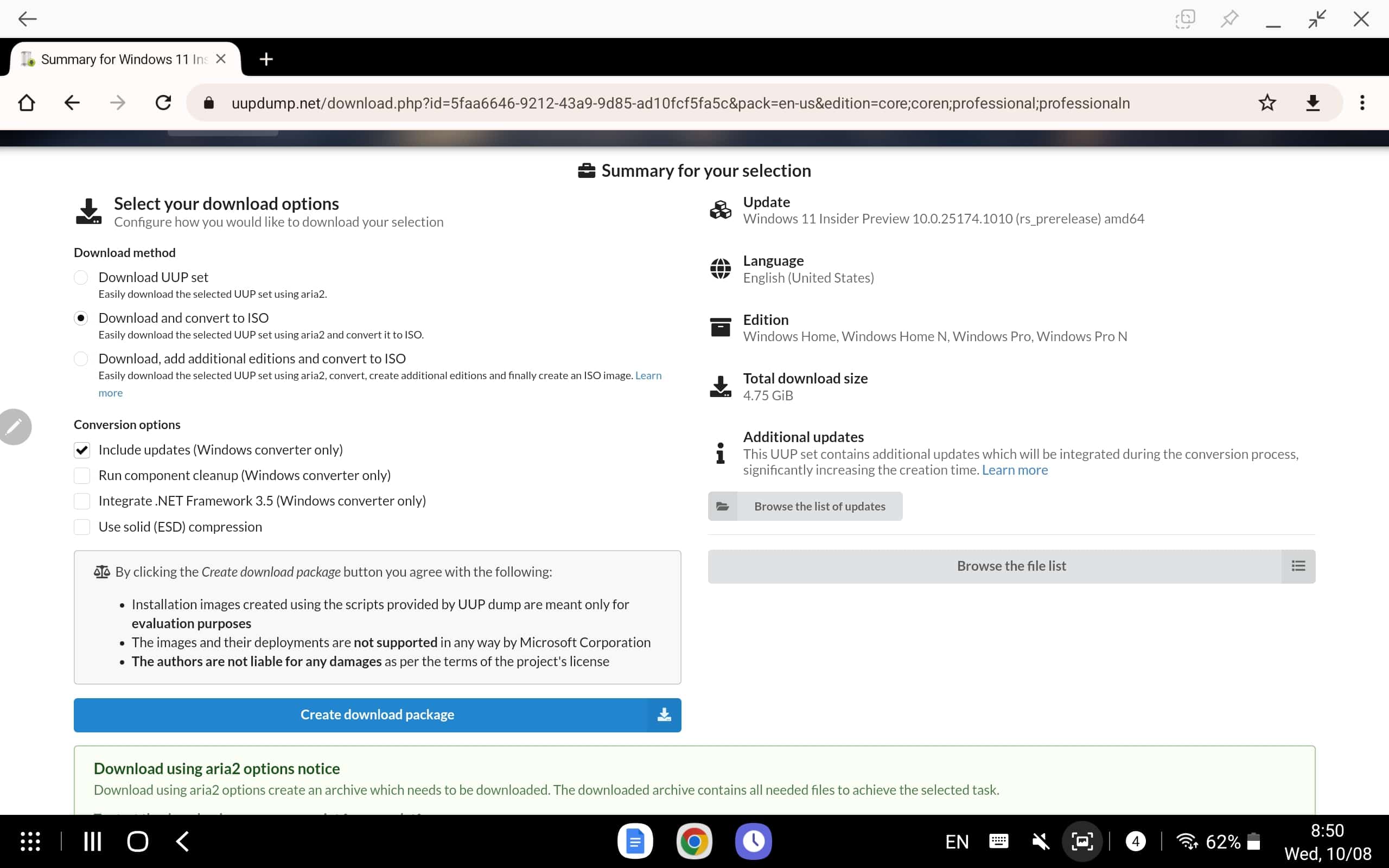The image size is (1389, 868).
Task: Click the folder icon on updates button
Action: [x=723, y=506]
